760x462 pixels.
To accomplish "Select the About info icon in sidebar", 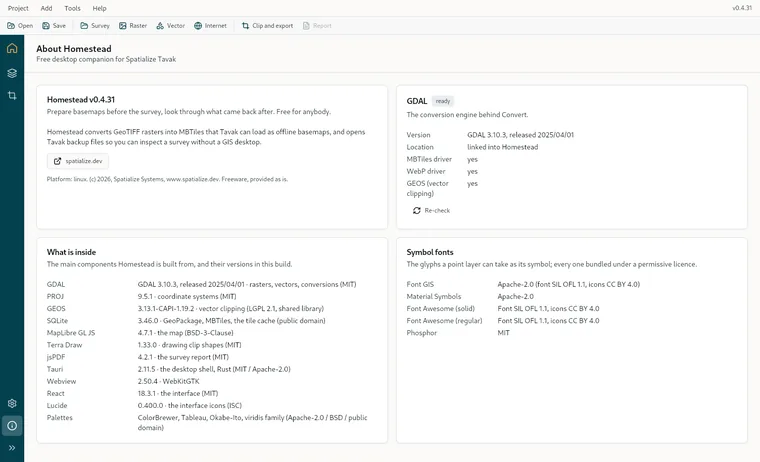I will click(12, 426).
